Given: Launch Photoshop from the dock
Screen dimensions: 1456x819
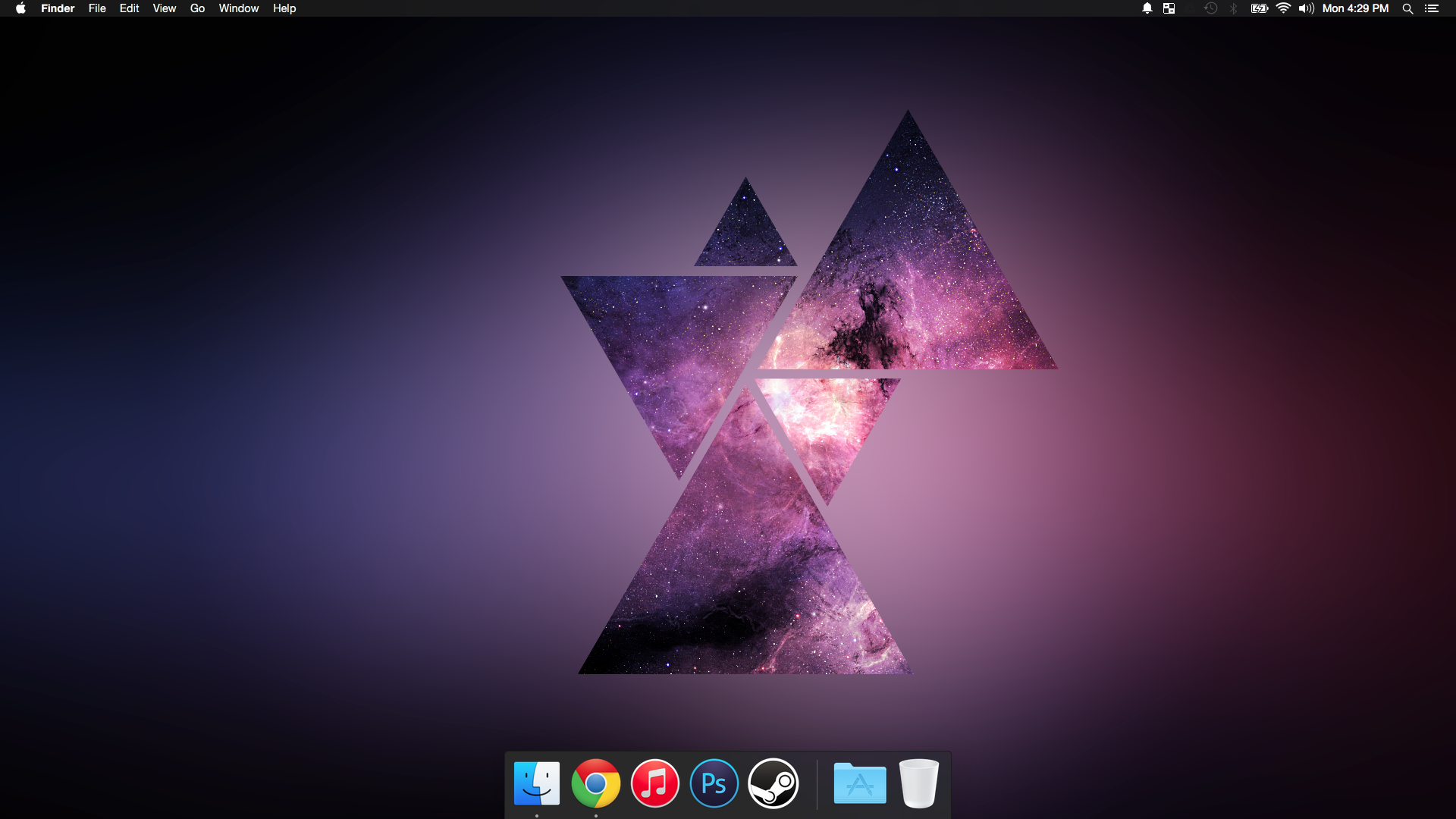Looking at the screenshot, I should point(714,783).
